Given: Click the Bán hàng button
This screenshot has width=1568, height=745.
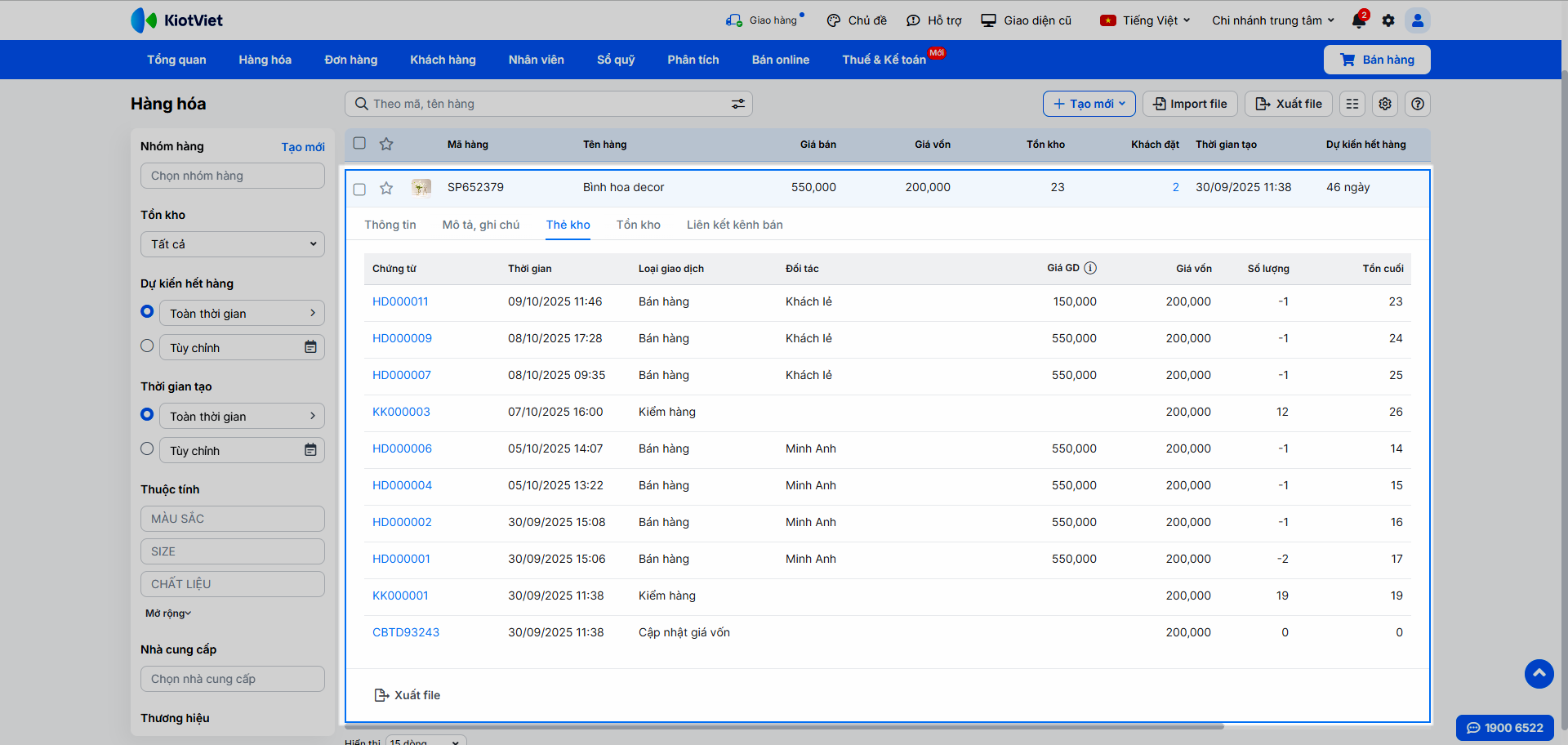Looking at the screenshot, I should (x=1377, y=60).
